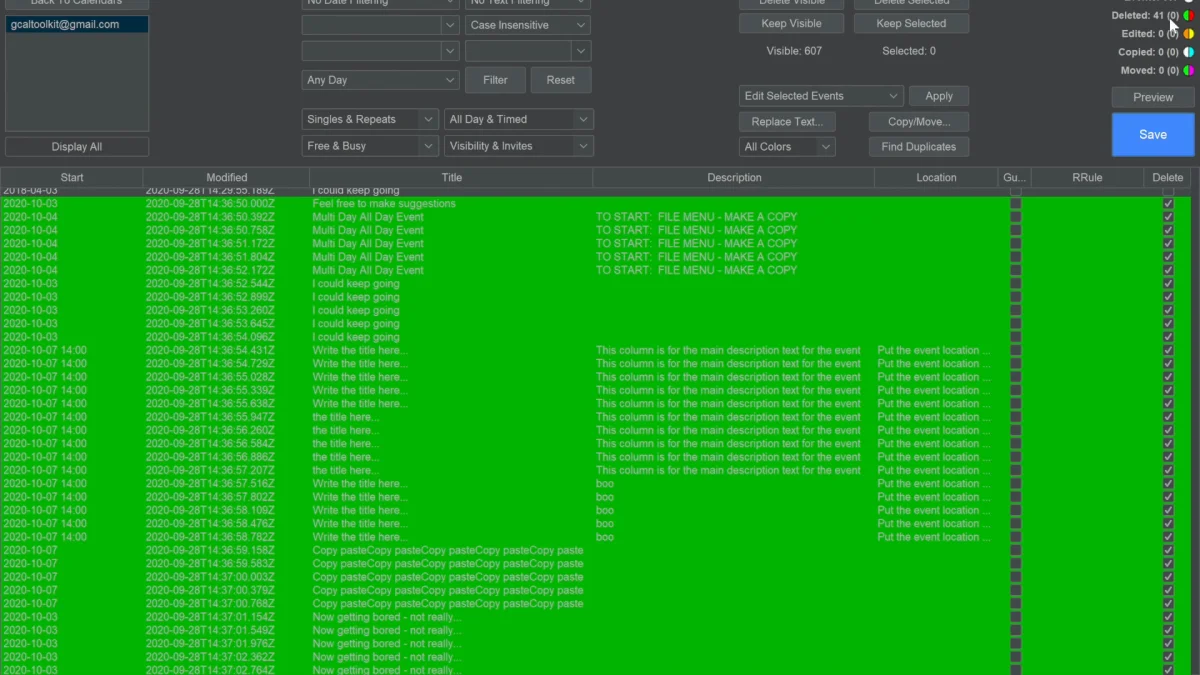Open the Visibility & Invites dropdown
Screen dimensions: 1200x675
[x=519, y=146]
